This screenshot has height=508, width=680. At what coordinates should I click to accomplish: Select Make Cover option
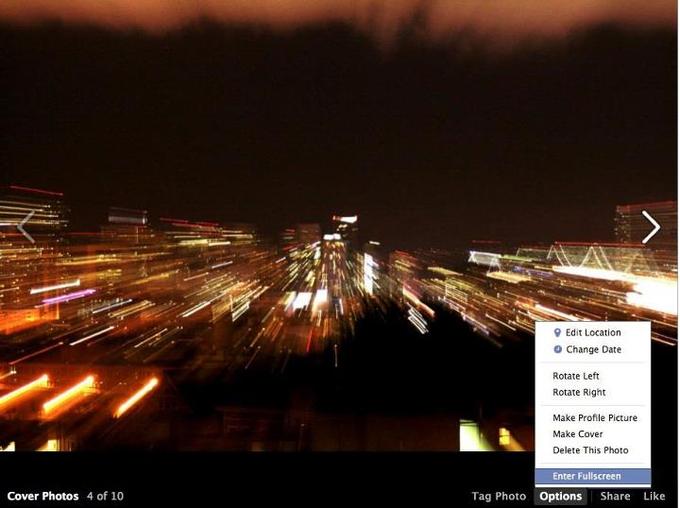click(593, 434)
